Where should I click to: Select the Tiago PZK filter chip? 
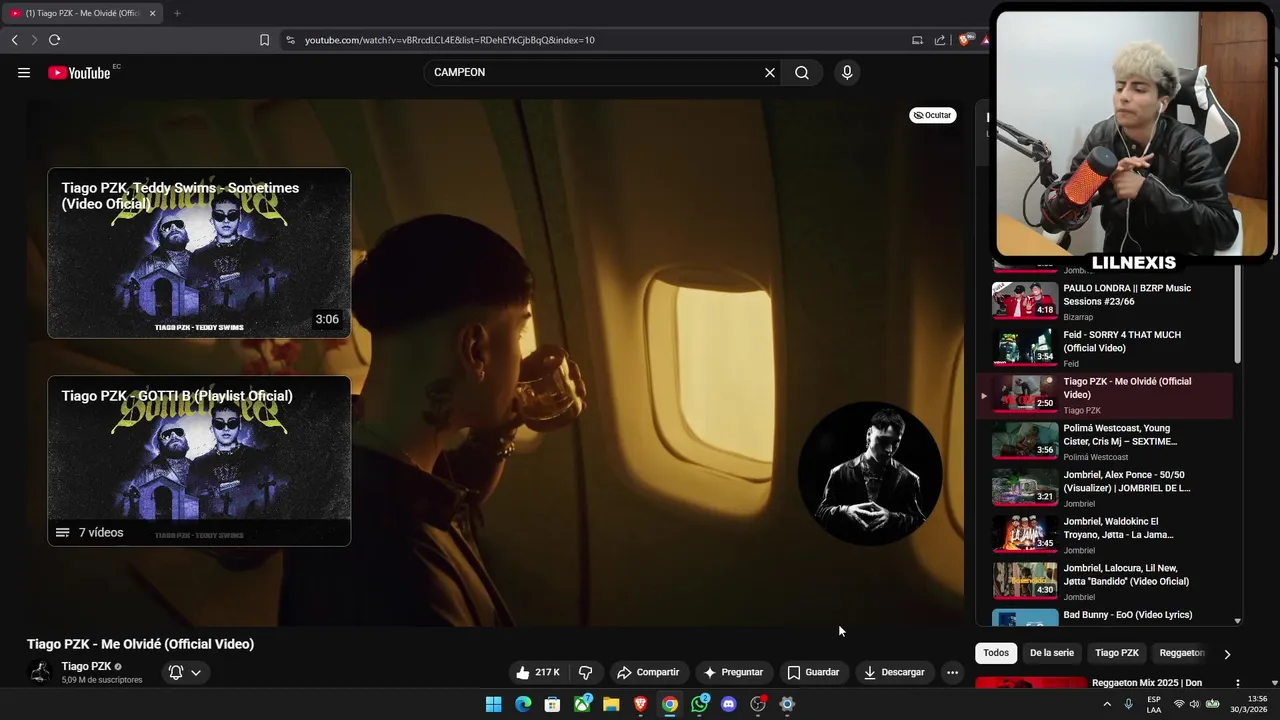(x=1117, y=653)
